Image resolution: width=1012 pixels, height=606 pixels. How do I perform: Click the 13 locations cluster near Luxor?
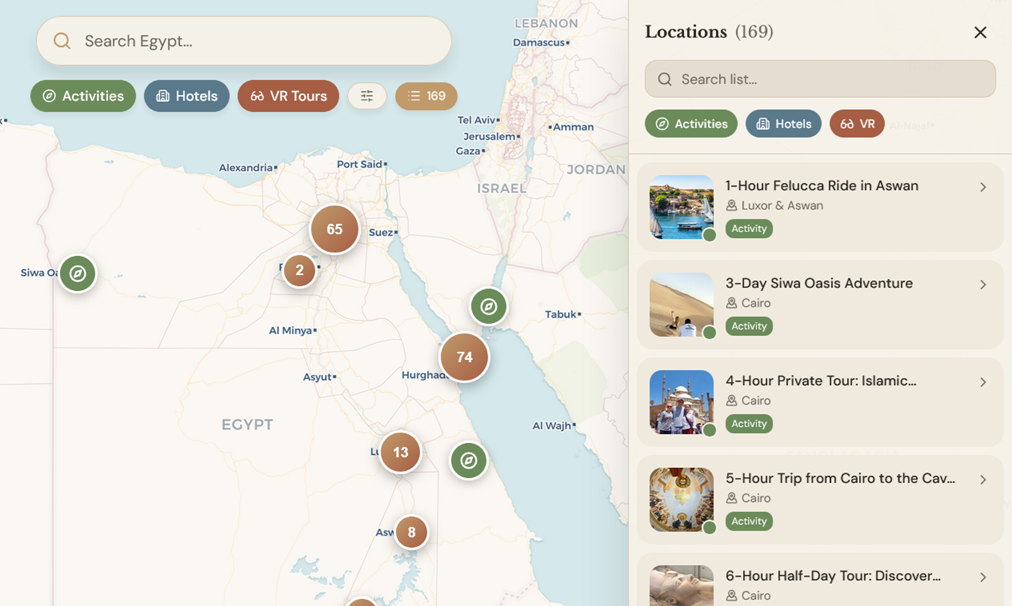tap(400, 452)
